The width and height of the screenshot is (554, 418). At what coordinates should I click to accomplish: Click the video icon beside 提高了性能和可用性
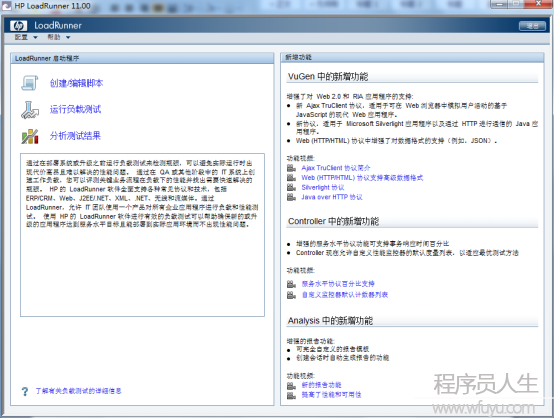[291, 395]
